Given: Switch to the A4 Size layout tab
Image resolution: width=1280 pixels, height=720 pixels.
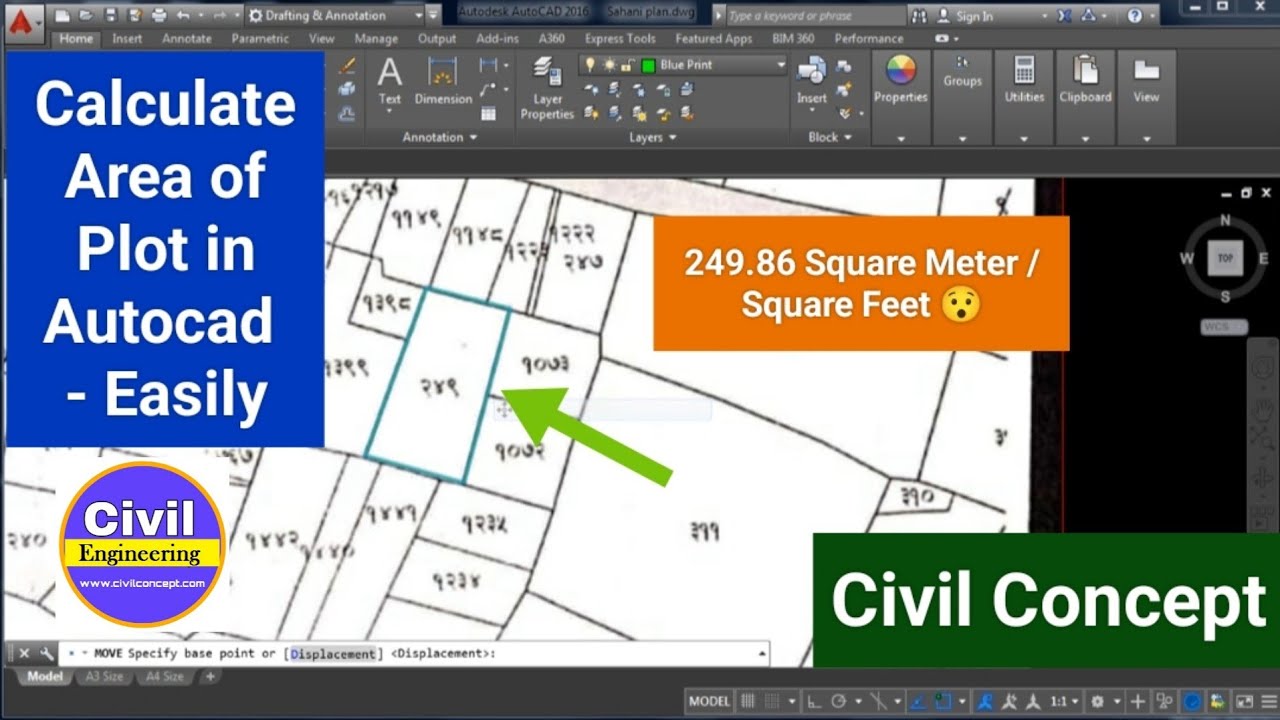Looking at the screenshot, I should coord(164,677).
